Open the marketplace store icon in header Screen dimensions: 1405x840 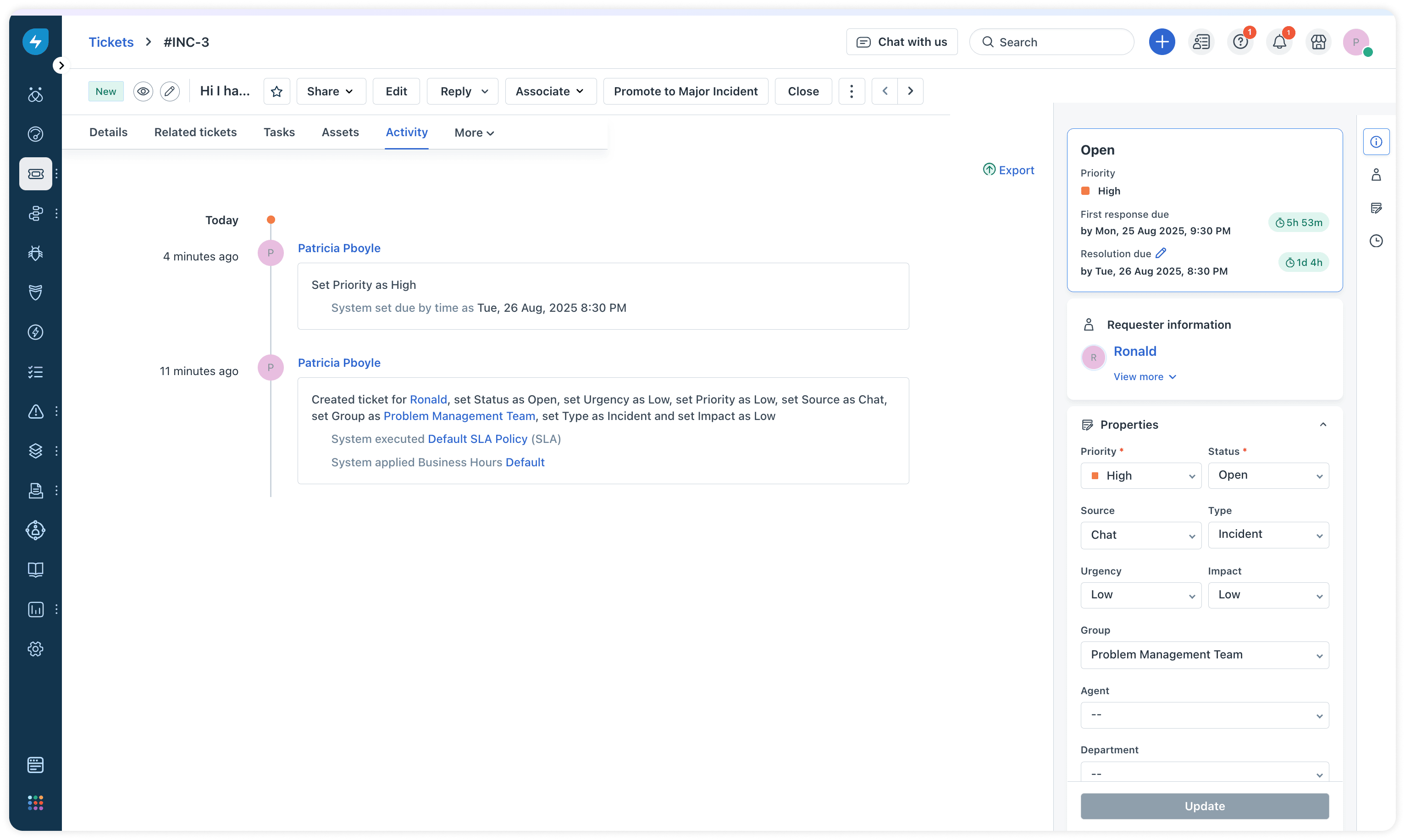click(x=1318, y=42)
